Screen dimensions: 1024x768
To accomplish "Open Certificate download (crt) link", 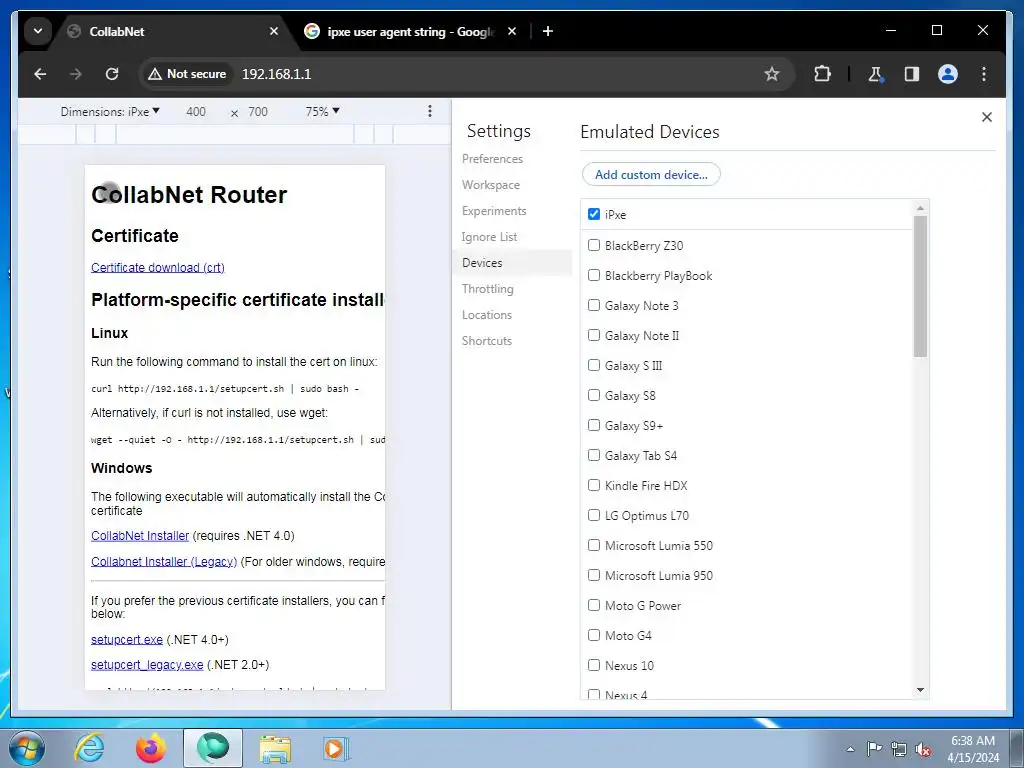I will [157, 267].
